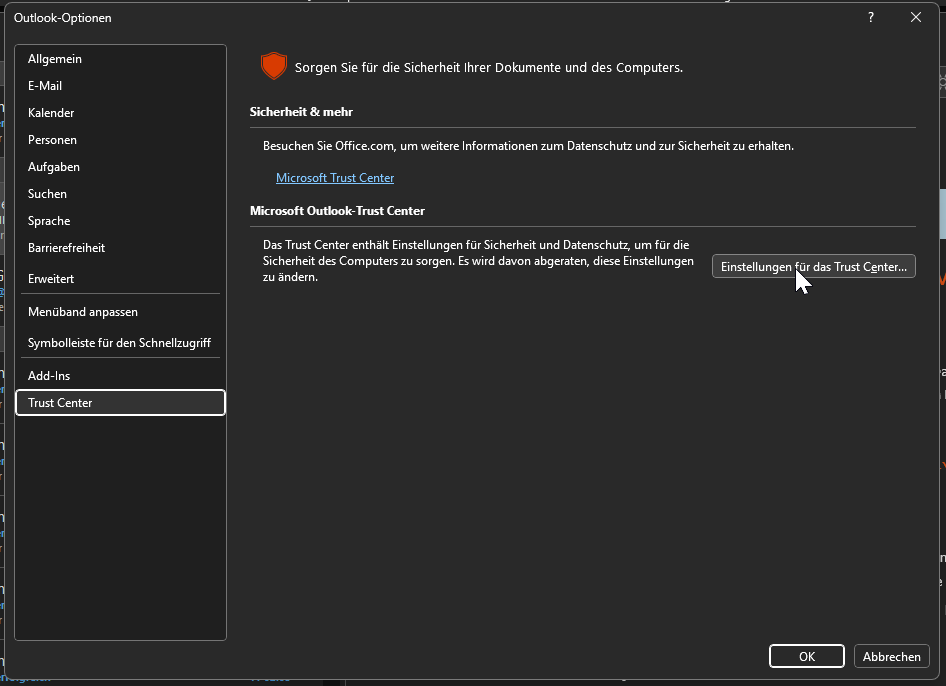This screenshot has width=946, height=686.
Task: Open the Personen settings page
Action: [x=52, y=140]
